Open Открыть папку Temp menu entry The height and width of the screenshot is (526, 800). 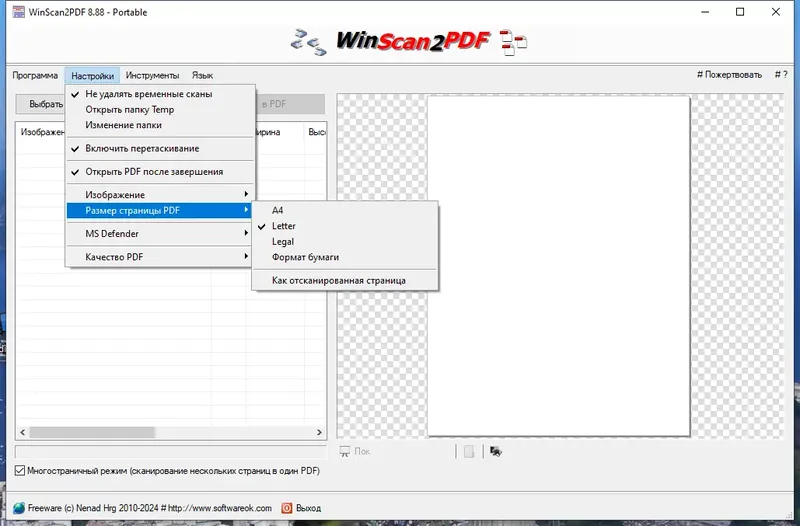[160, 110]
